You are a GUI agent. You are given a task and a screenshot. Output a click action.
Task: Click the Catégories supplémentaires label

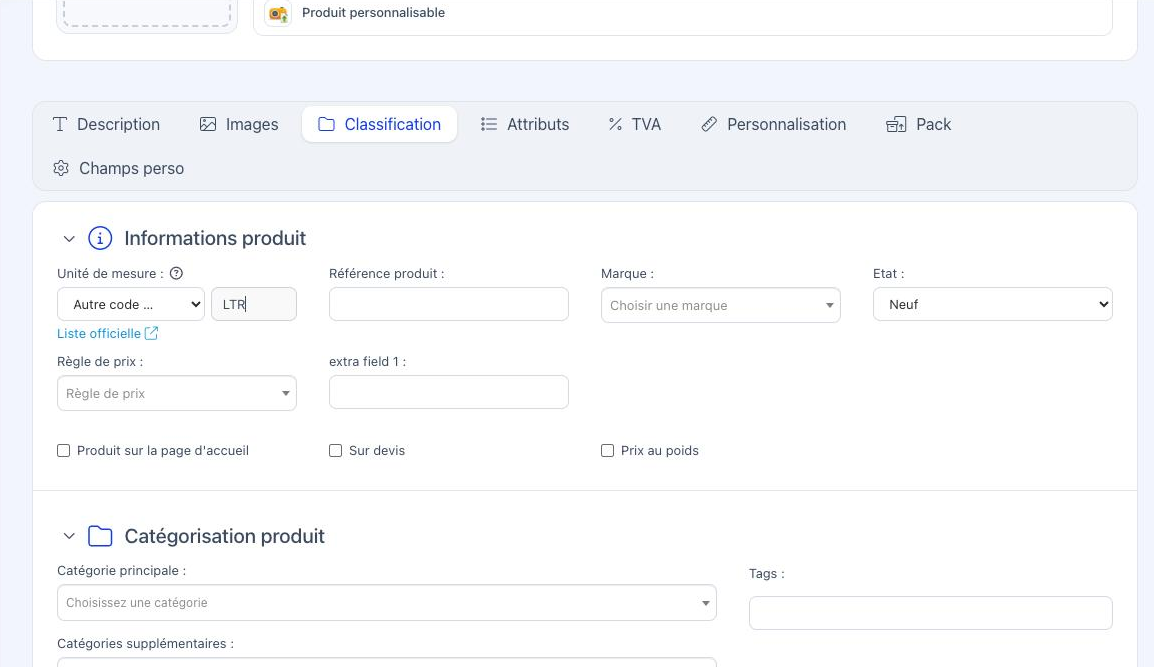(x=146, y=643)
